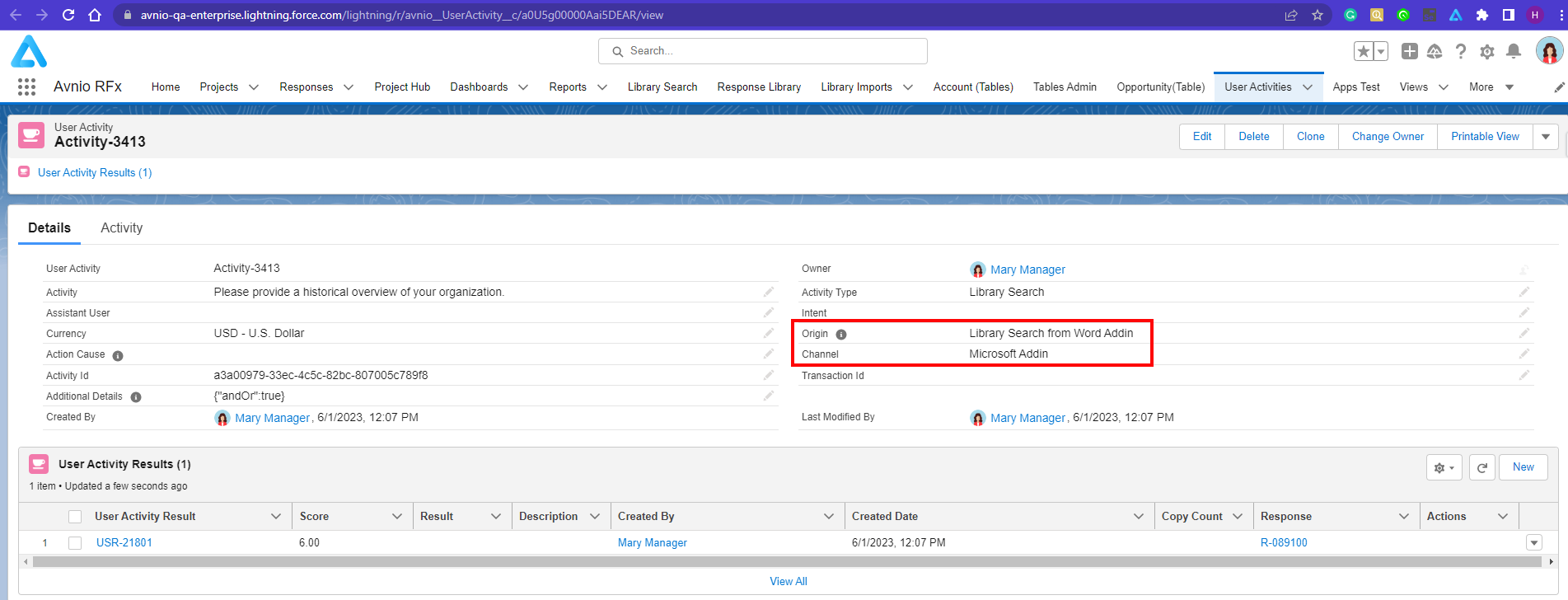Screen dimensions: 1568x600
Task: Select the Details tab
Action: tap(49, 227)
